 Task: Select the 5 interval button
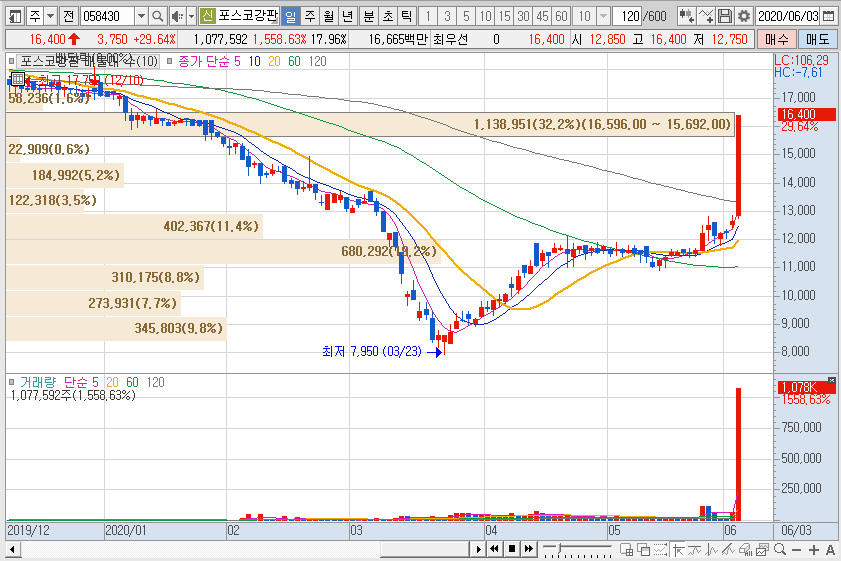coord(466,16)
